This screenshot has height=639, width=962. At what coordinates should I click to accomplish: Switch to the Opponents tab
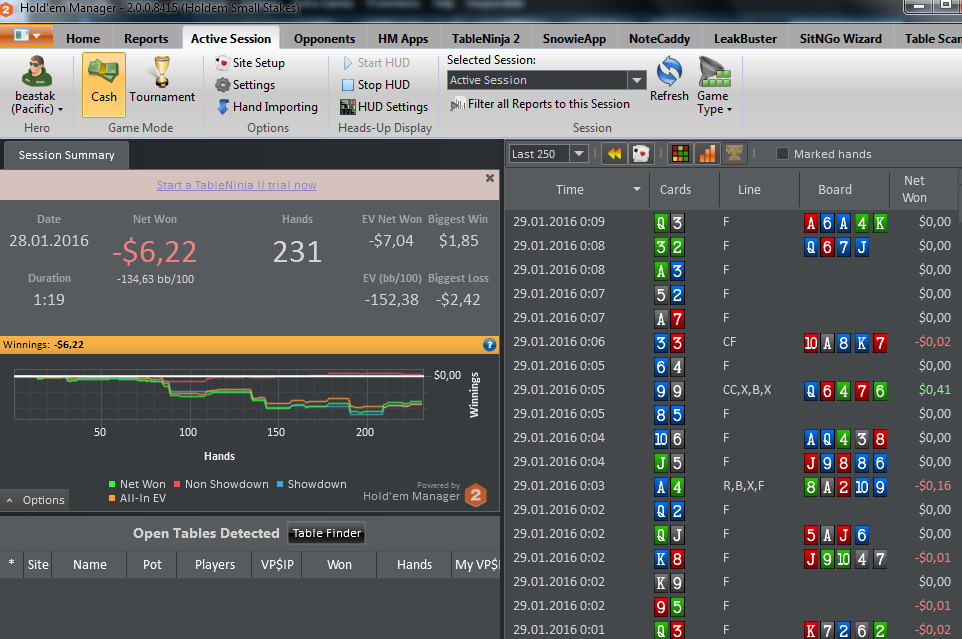coord(325,39)
